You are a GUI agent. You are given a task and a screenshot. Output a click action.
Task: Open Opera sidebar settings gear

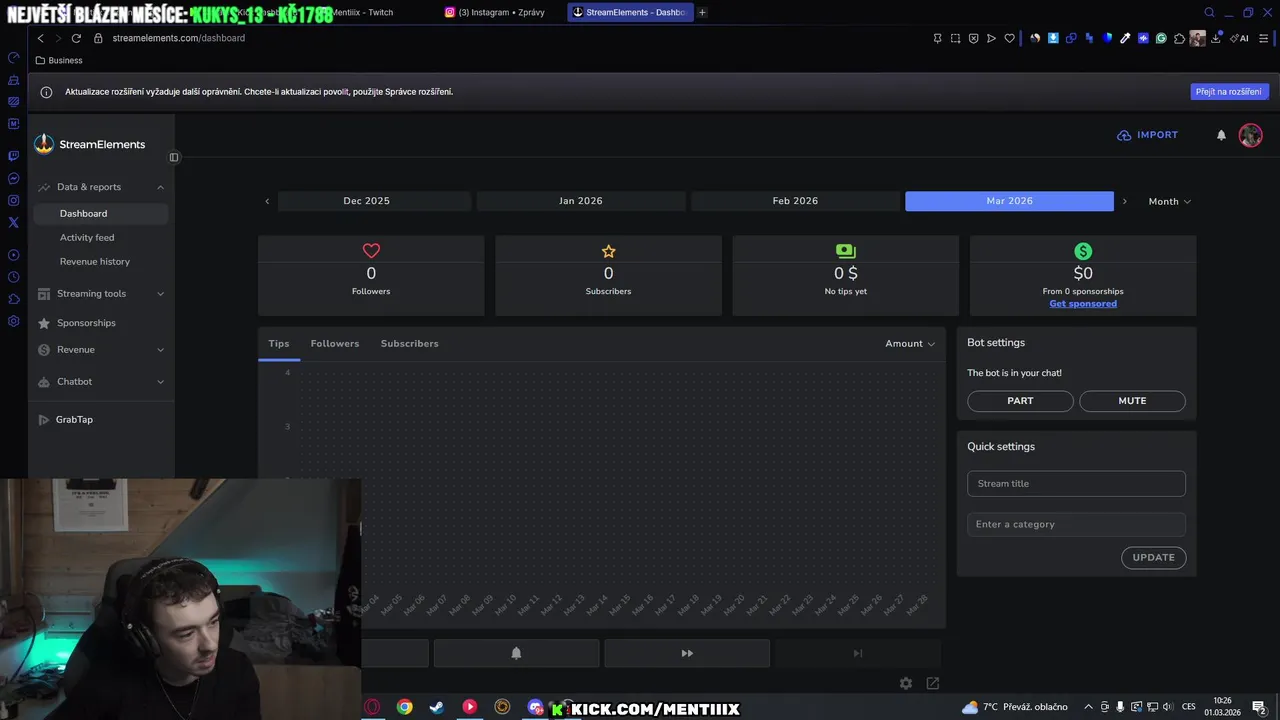coord(13,321)
